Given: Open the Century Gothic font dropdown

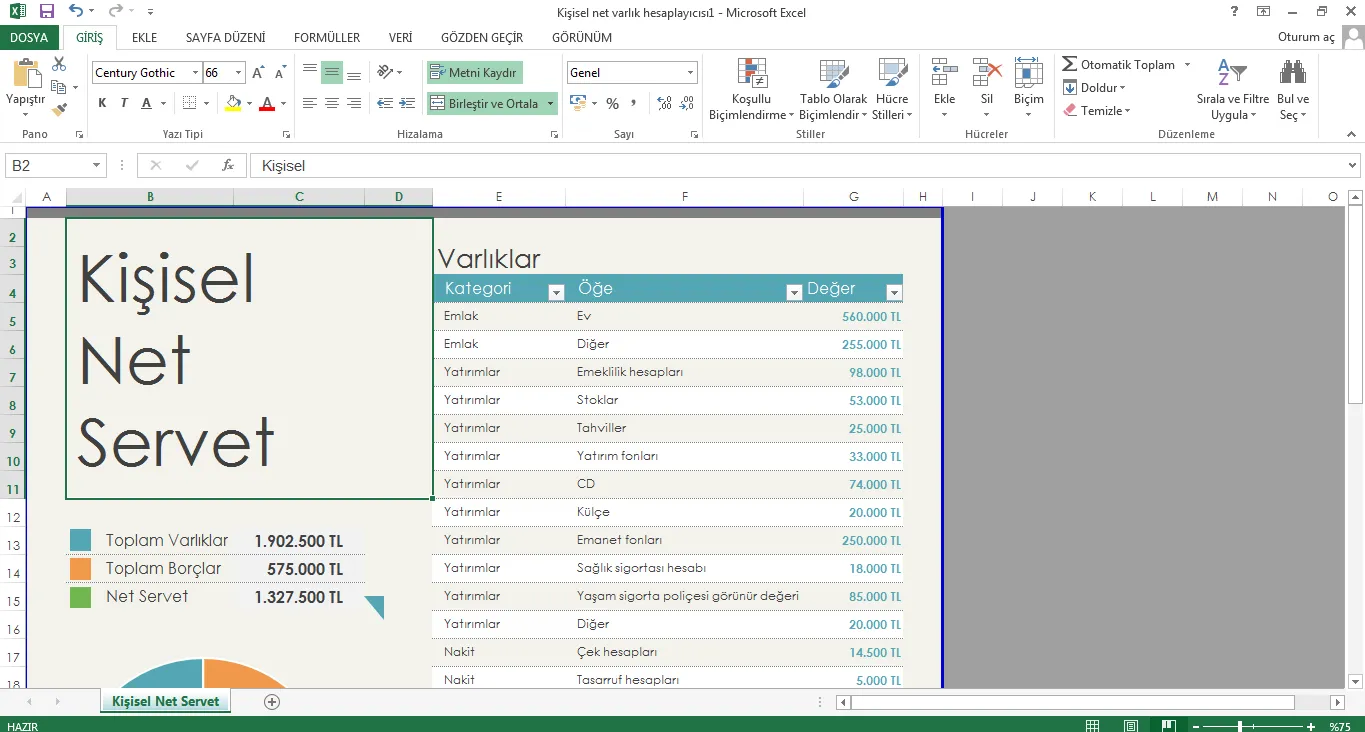Looking at the screenshot, I should (x=195, y=73).
